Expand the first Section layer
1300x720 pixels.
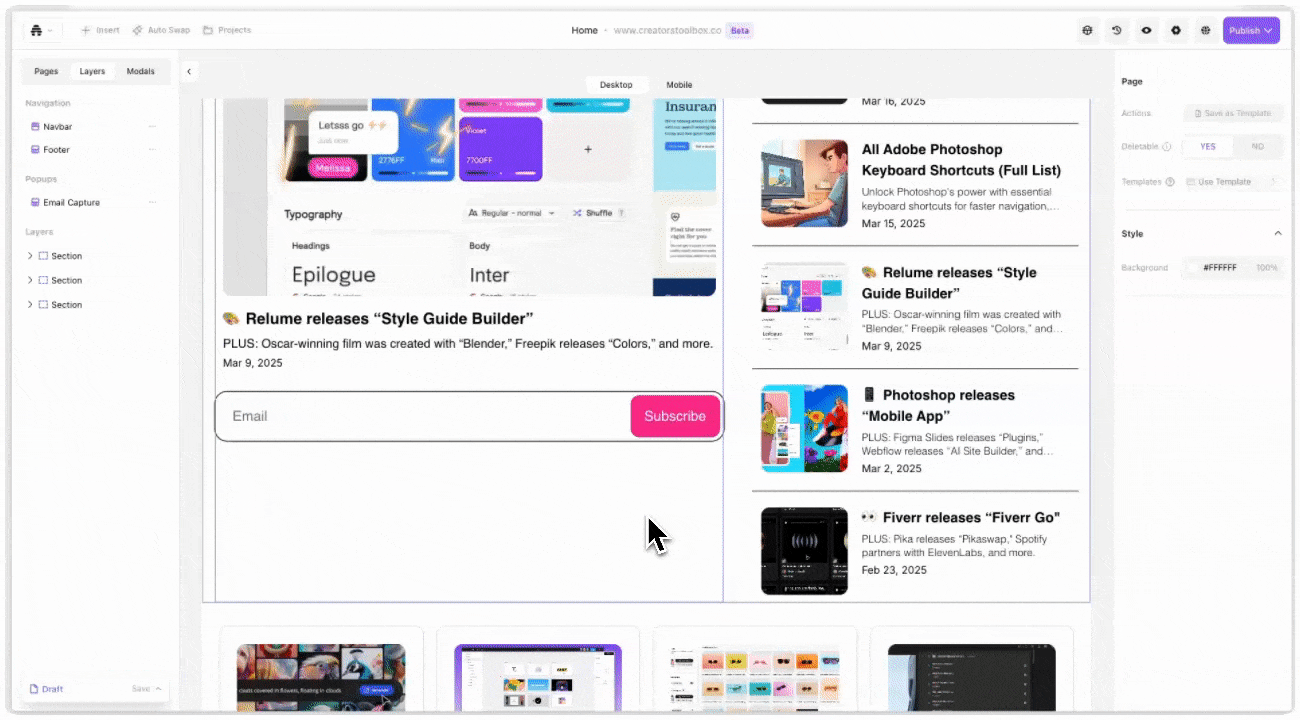(30, 256)
